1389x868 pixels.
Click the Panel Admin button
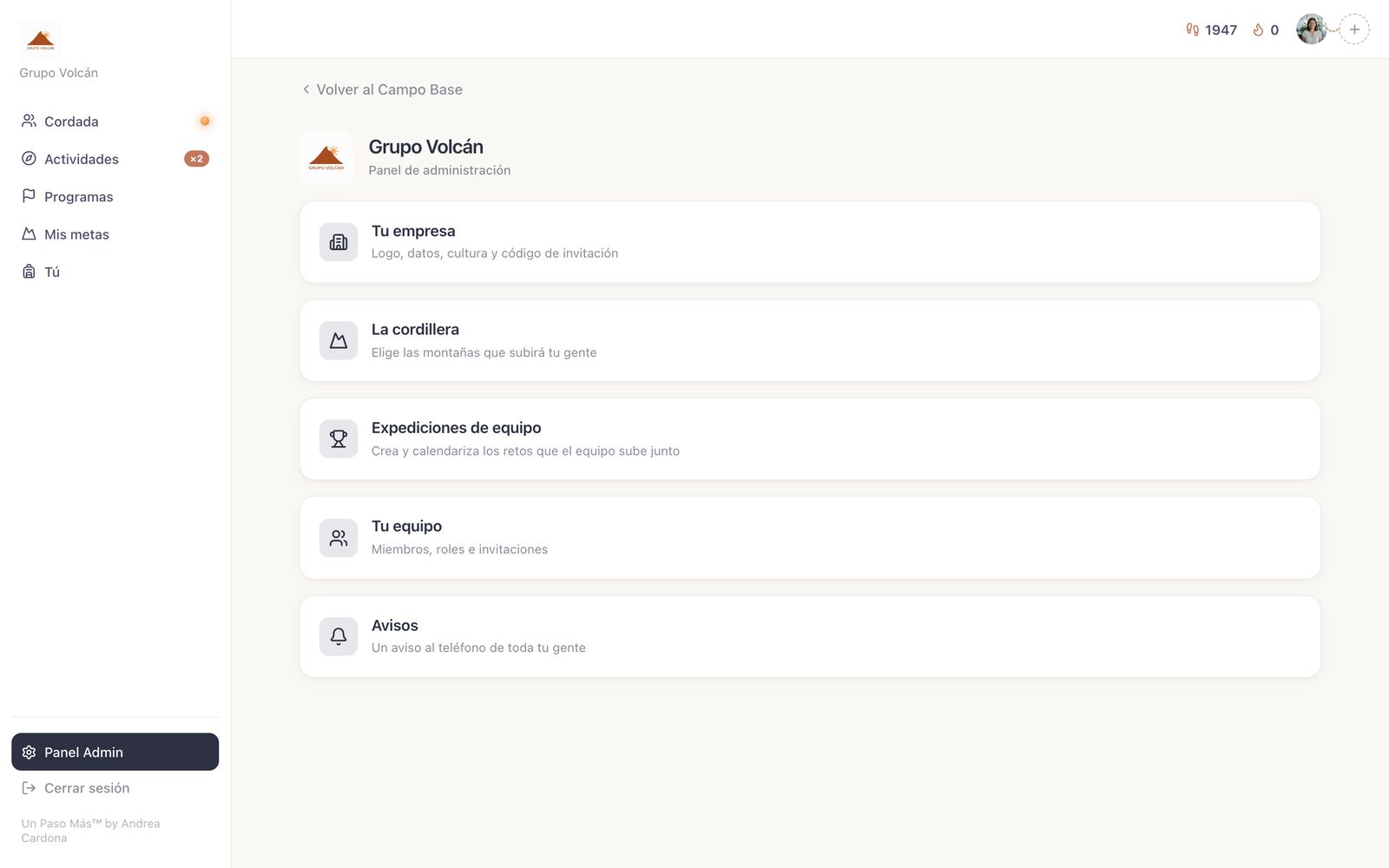coord(115,752)
